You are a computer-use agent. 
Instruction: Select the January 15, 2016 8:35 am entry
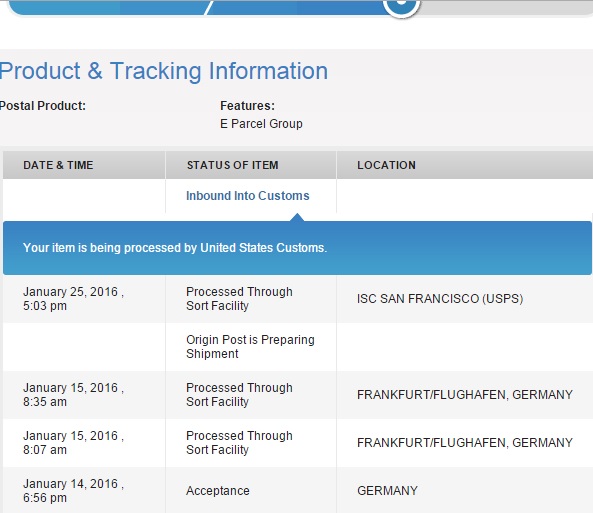click(73, 395)
